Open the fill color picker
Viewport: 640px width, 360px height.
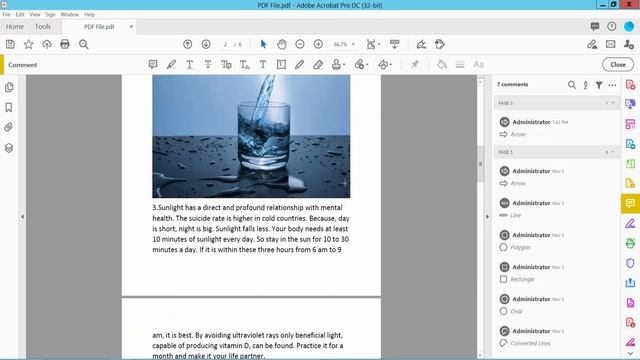pos(442,64)
